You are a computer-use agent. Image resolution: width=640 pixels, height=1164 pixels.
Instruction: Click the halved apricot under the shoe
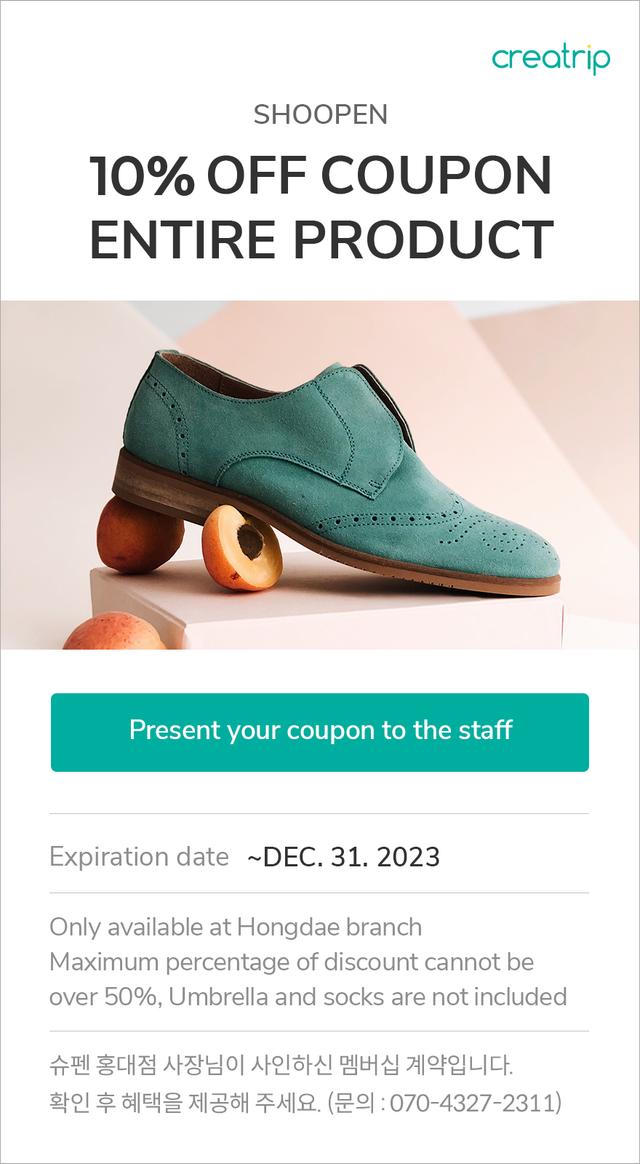241,546
